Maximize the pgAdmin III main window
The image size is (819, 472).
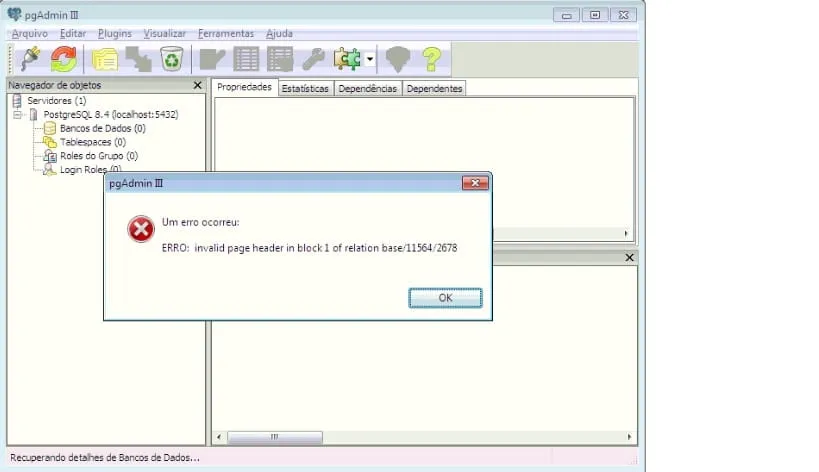[595, 15]
